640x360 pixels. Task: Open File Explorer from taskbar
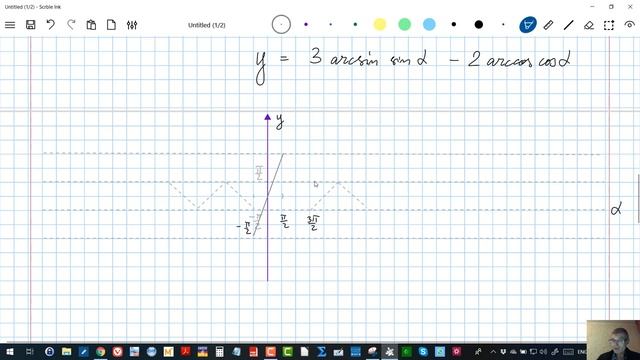point(67,351)
